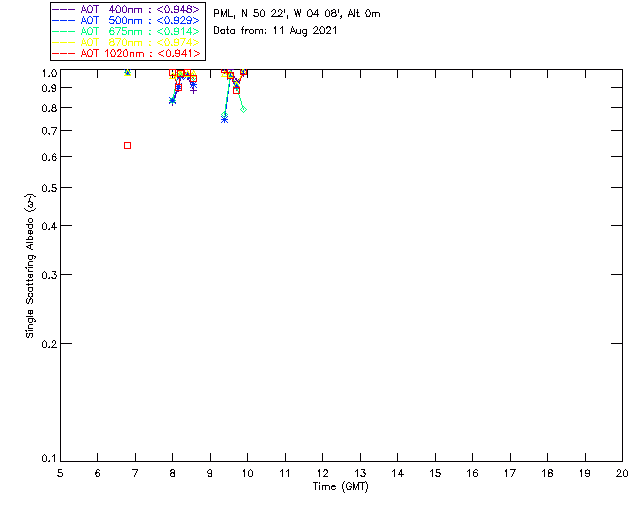Click the y-axis tick label 0.1
This screenshot has width=640, height=512.
pos(49,459)
